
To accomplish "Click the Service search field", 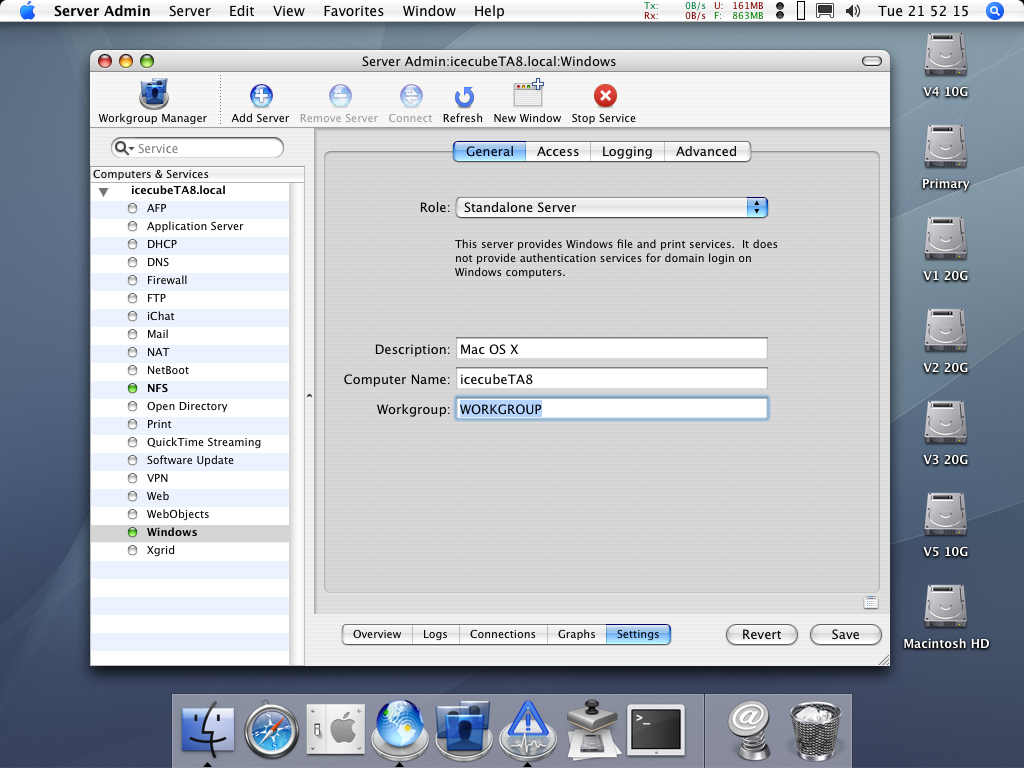I will pyautogui.click(x=197, y=148).
